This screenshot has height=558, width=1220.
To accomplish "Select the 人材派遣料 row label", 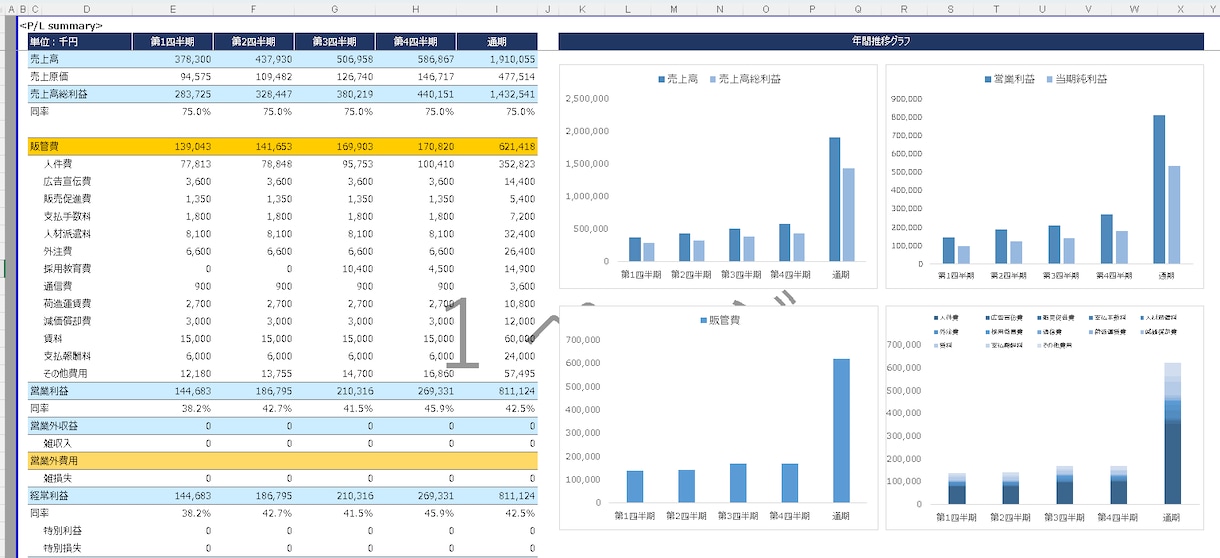I will 67,233.
